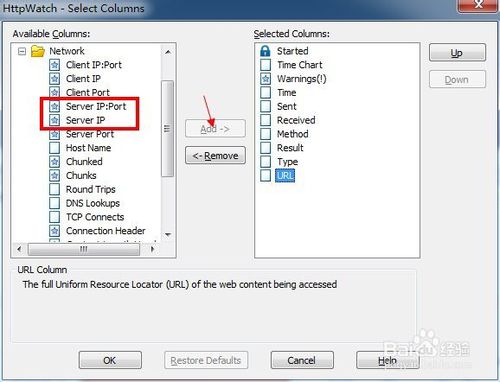The image size is (500, 382).
Task: Click the Down button
Action: click(x=457, y=79)
